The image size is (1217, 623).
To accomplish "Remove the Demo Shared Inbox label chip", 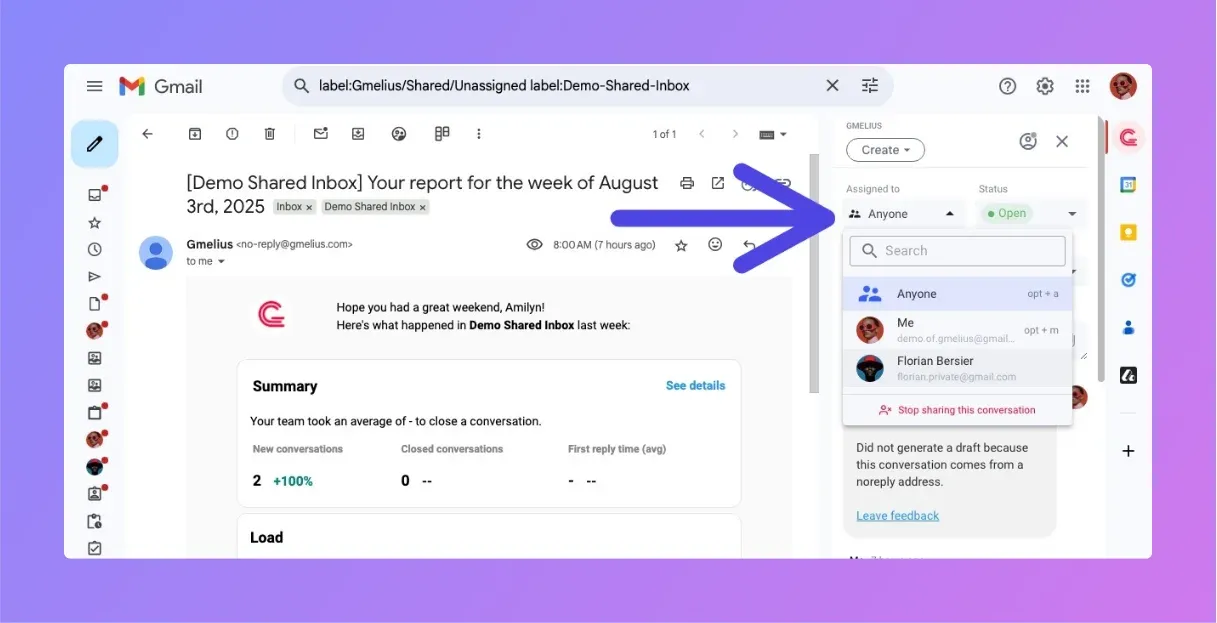I will (422, 207).
